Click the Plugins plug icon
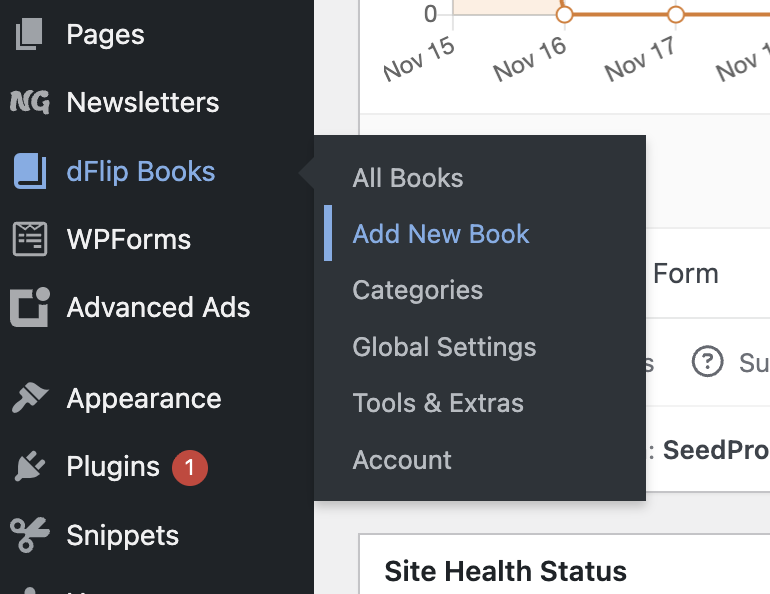770x594 pixels. (29, 467)
